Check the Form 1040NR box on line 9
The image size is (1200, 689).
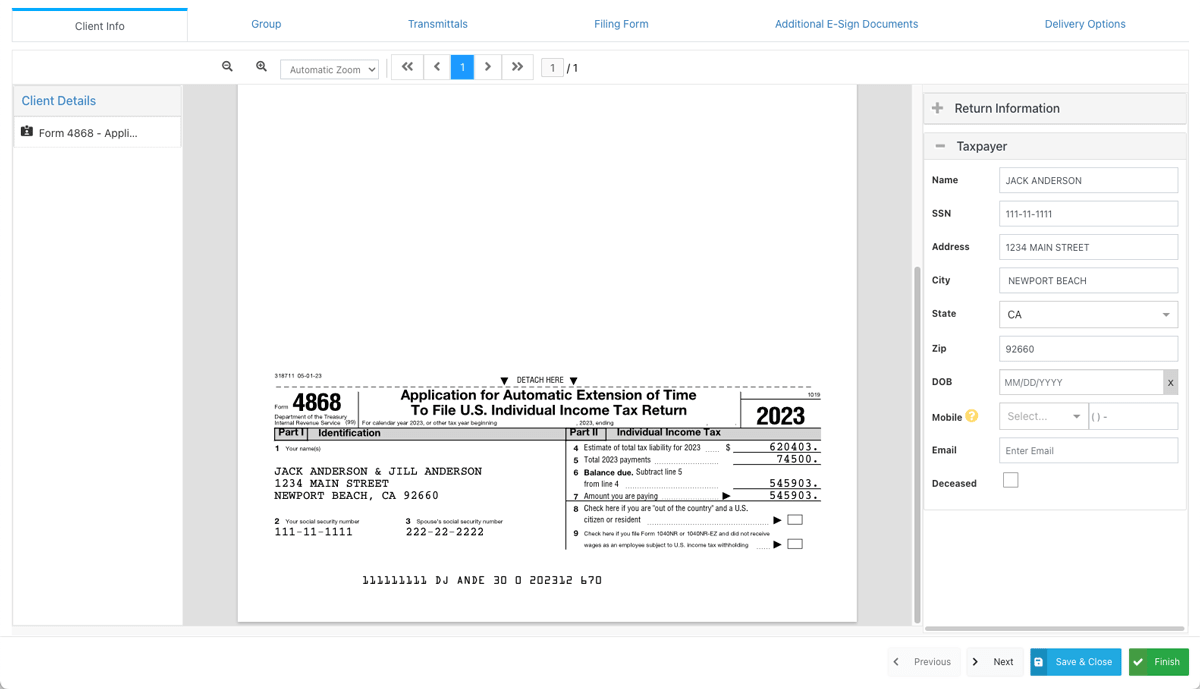[794, 544]
